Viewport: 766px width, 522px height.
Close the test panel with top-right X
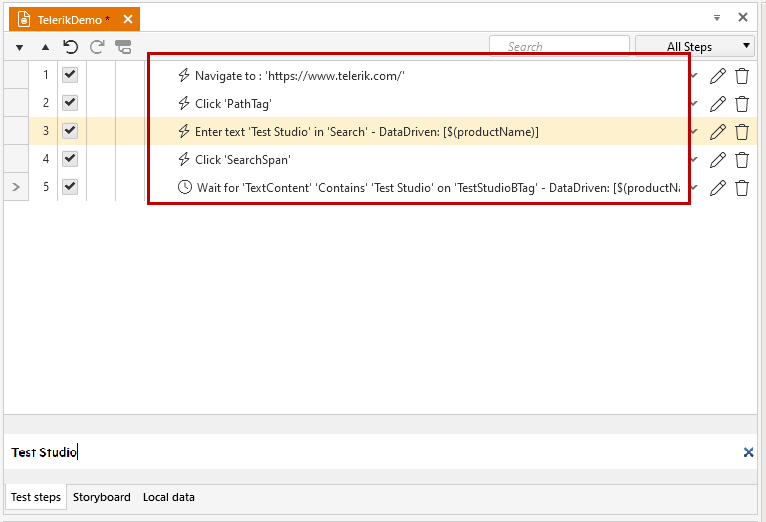click(x=743, y=17)
